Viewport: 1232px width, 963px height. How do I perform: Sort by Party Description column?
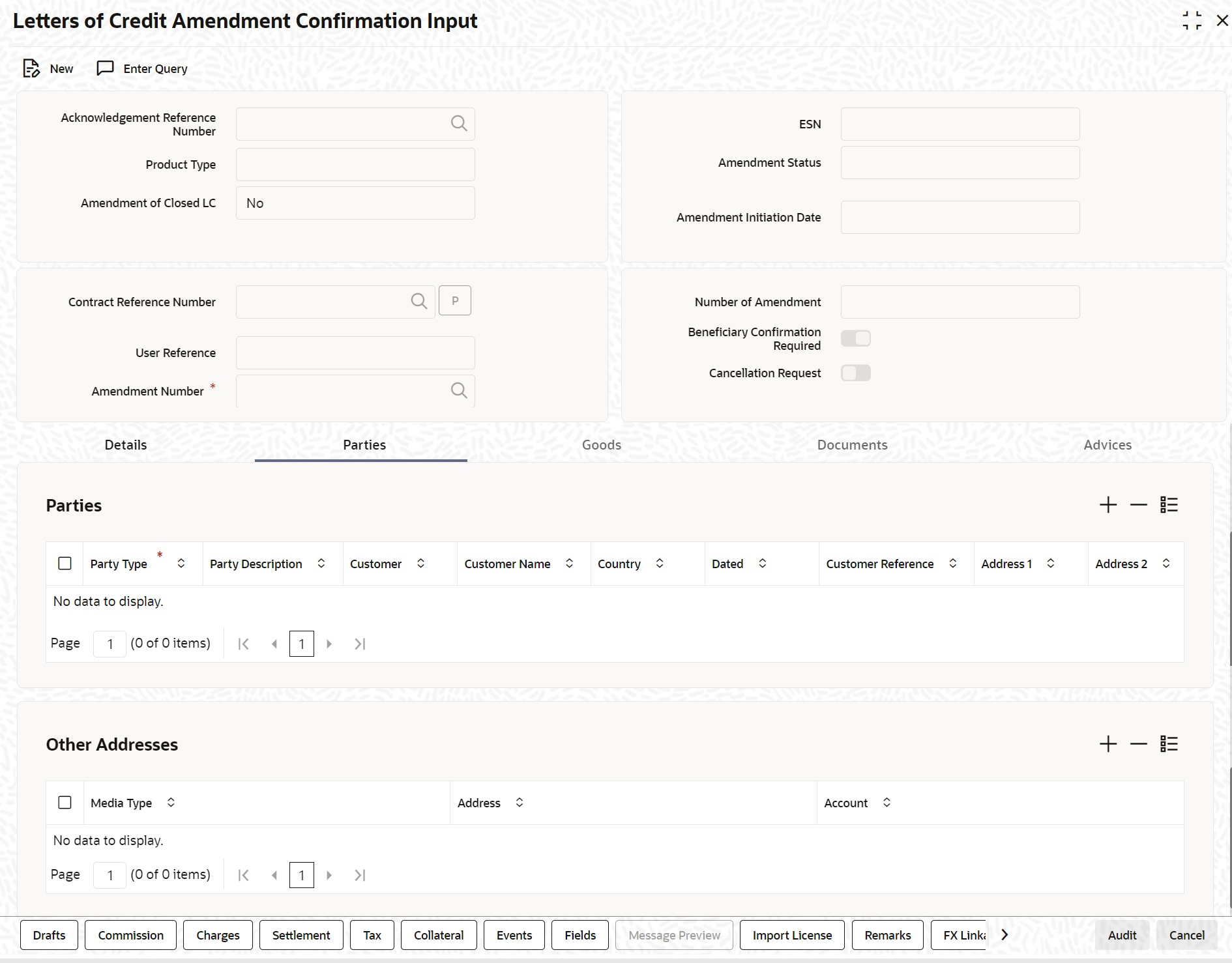coord(321,564)
